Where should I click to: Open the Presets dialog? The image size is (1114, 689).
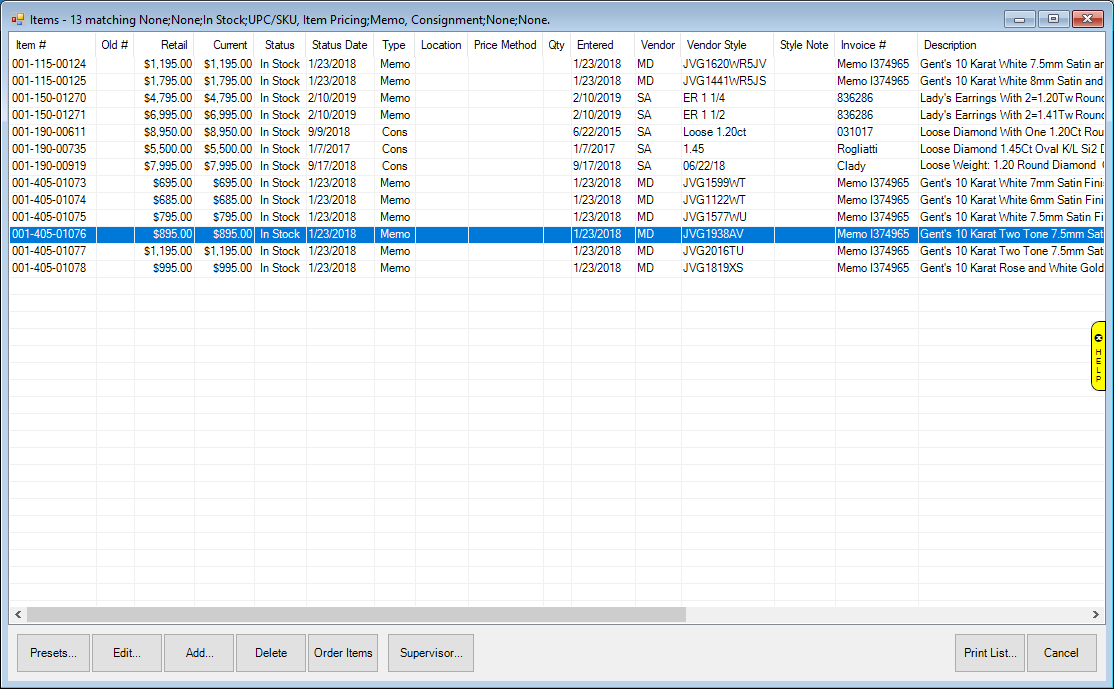[53, 653]
